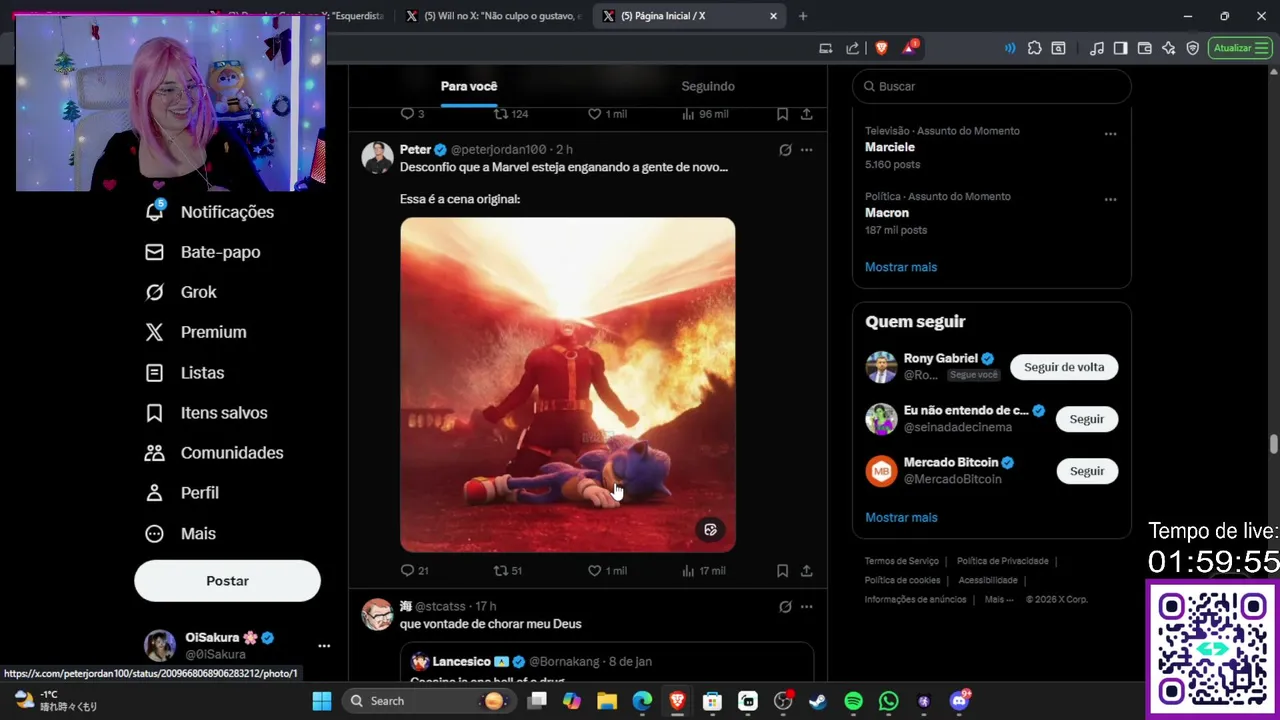1280x720 pixels.
Task: Click the Atualizar browser update button
Action: coord(1240,48)
